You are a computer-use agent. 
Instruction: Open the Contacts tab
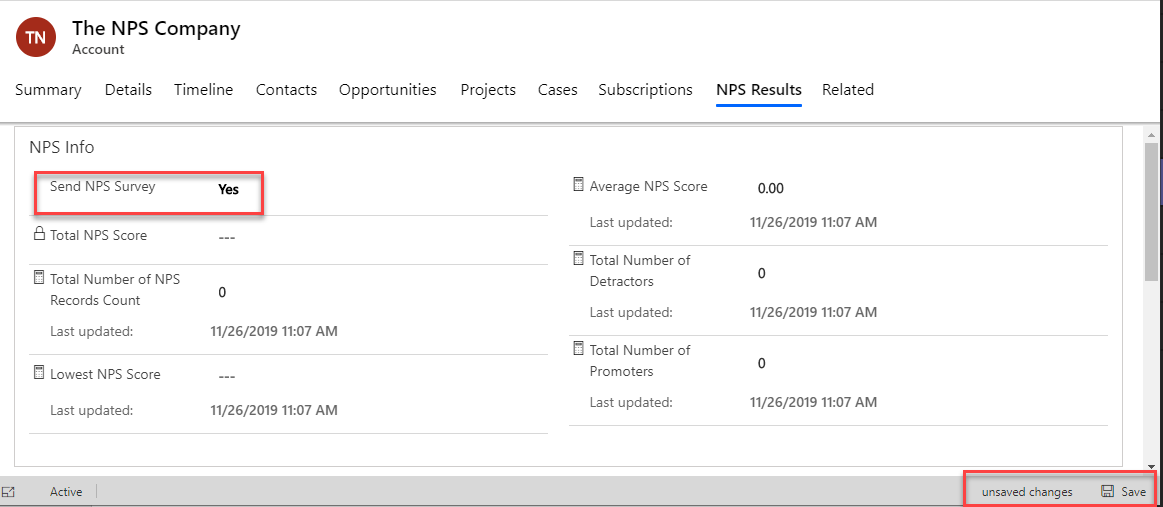[286, 90]
